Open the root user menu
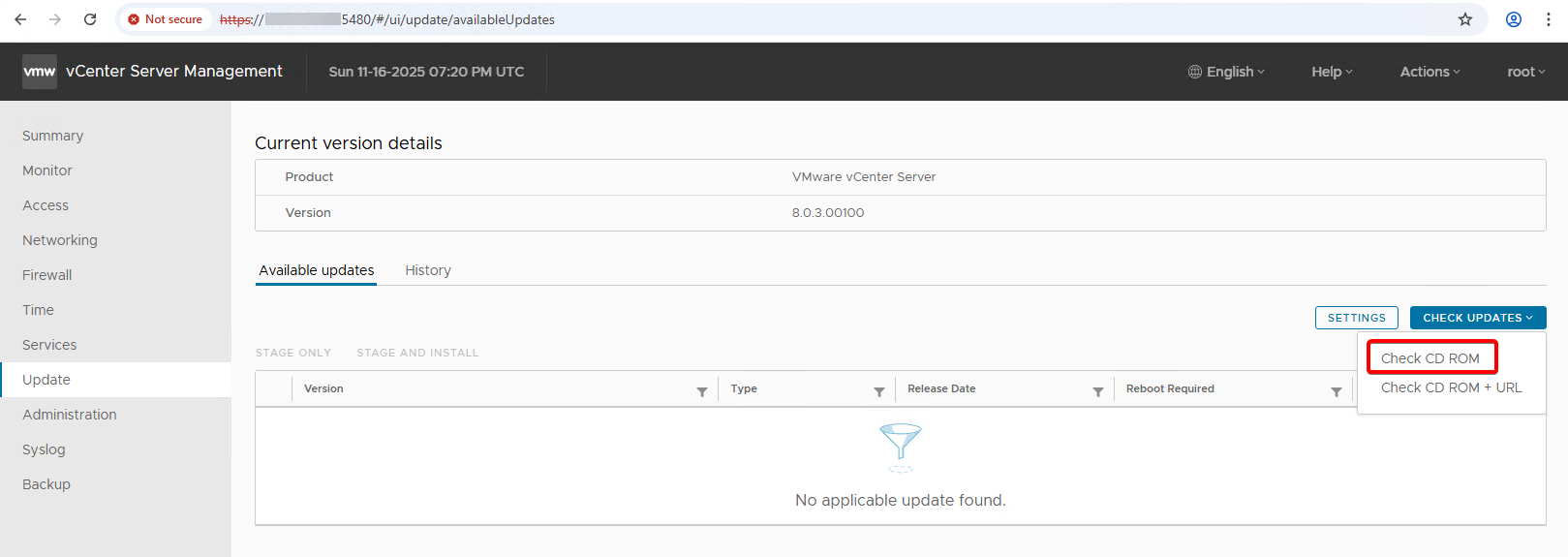Image resolution: width=1568 pixels, height=557 pixels. coord(1525,72)
